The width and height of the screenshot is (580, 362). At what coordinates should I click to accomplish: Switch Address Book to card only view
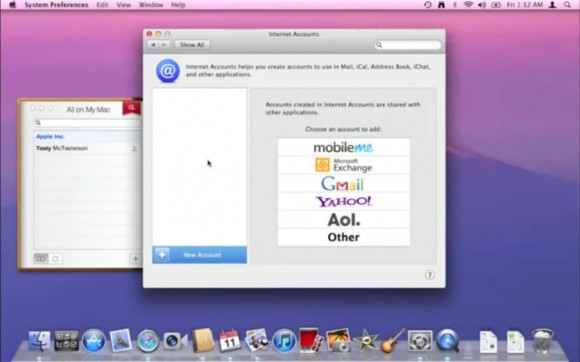[55, 258]
